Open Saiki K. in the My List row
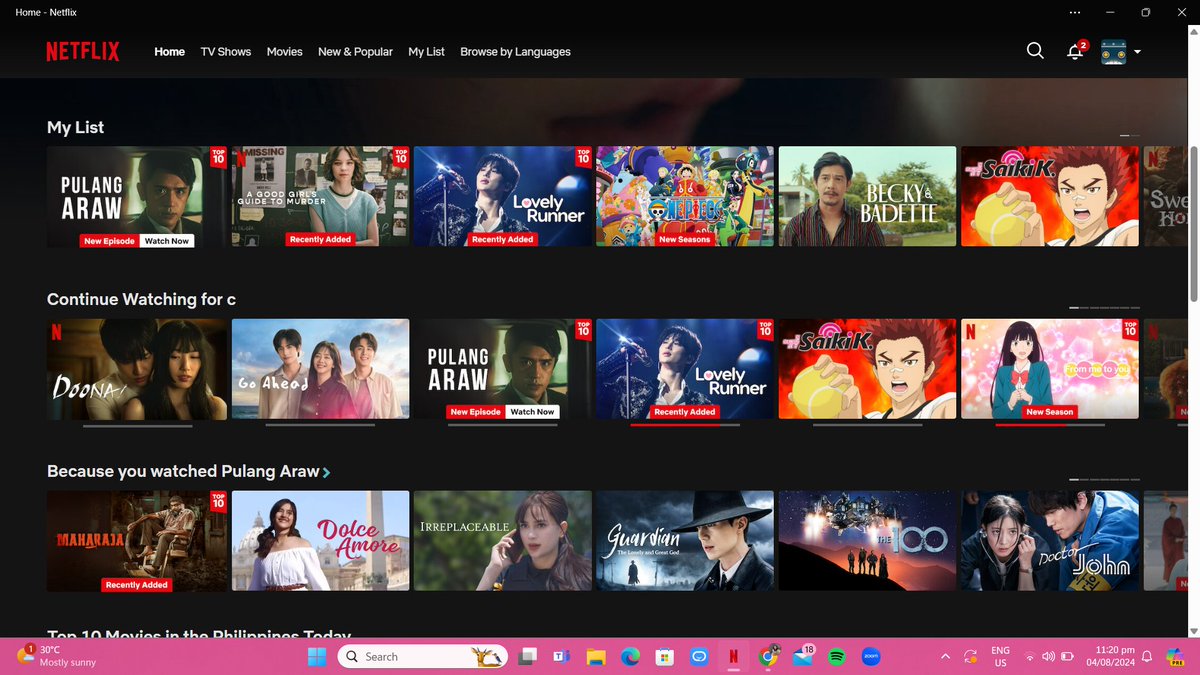The height and width of the screenshot is (675, 1200). (1050, 196)
